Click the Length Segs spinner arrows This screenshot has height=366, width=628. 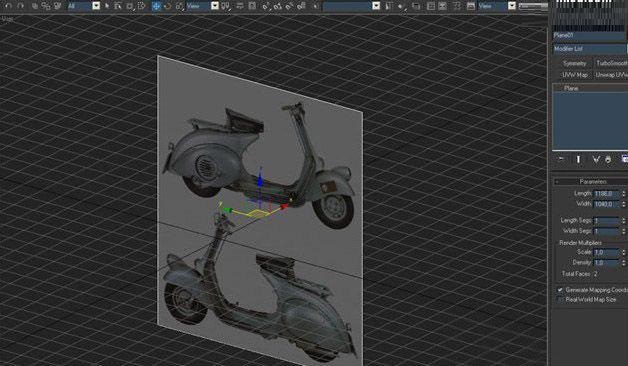pyautogui.click(x=623, y=221)
